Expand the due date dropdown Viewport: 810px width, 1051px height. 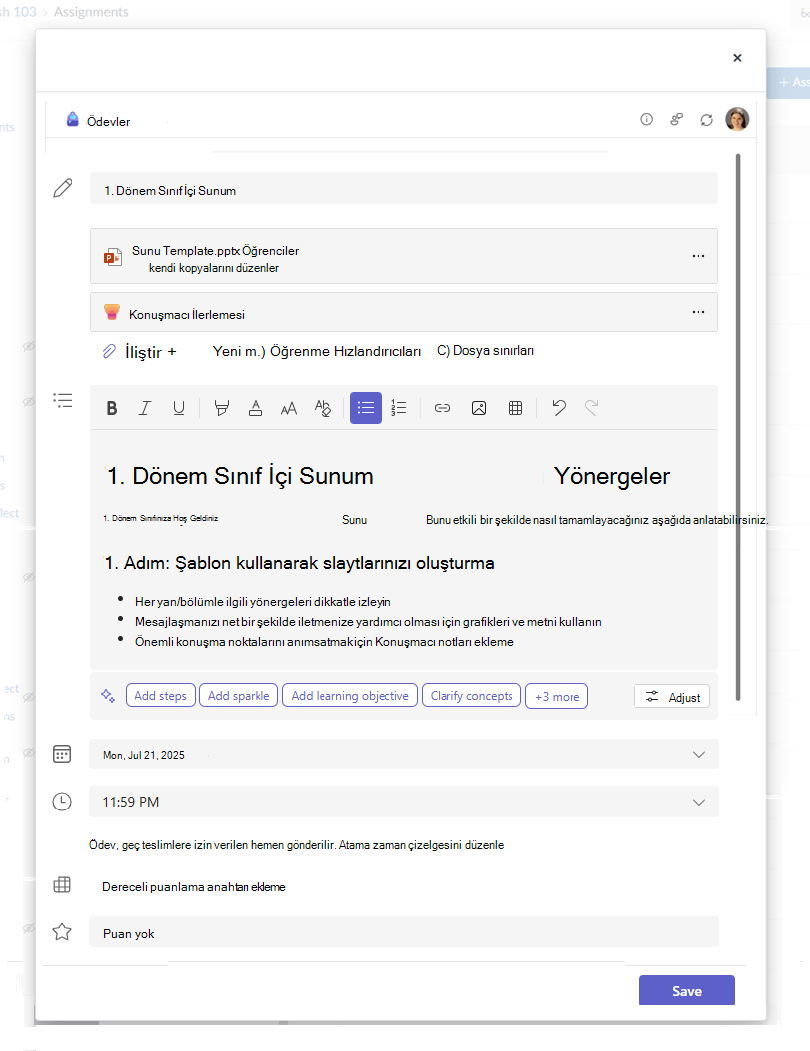coord(699,755)
